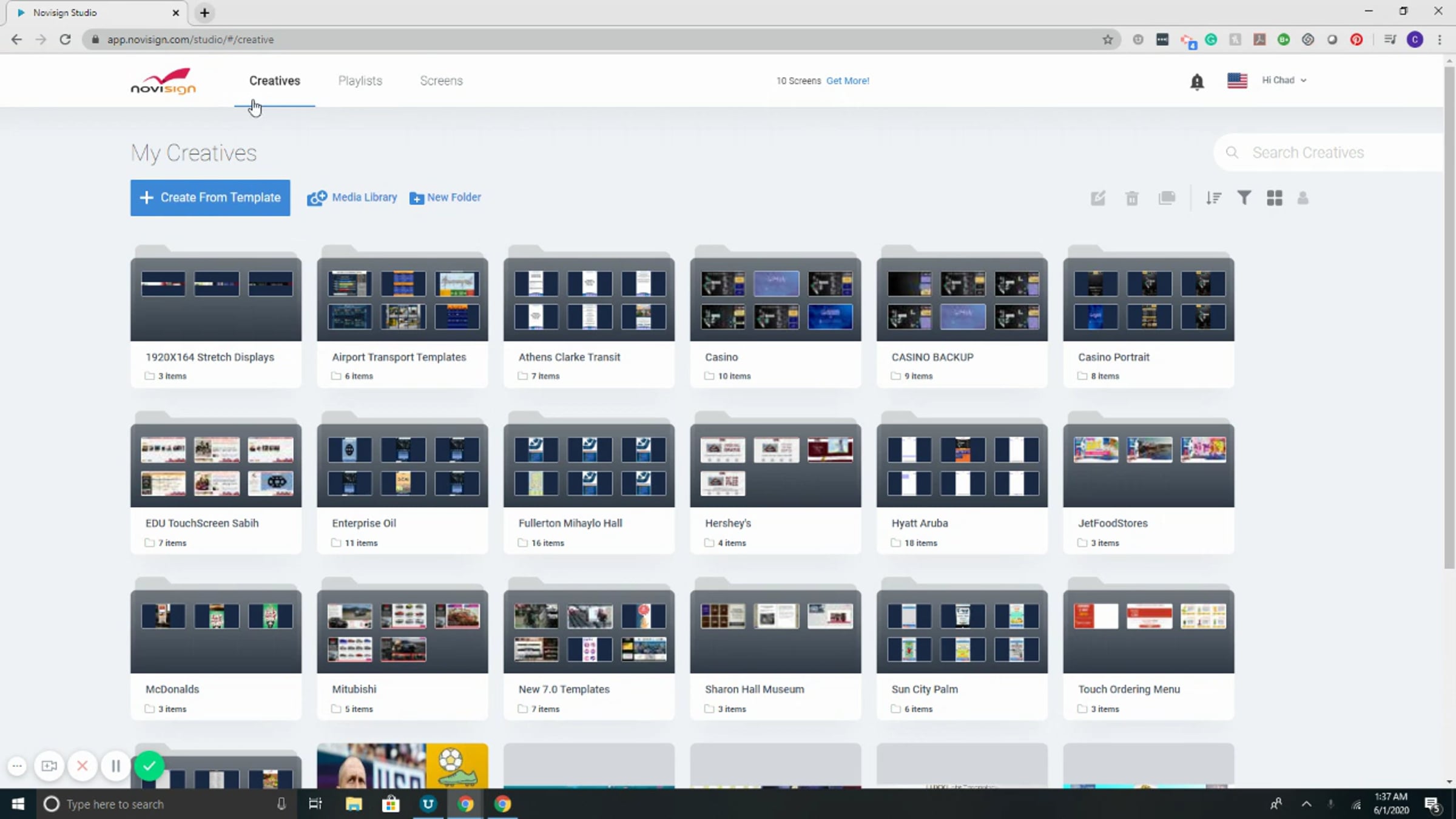Open the filter funnel icon
This screenshot has width=1456, height=819.
point(1244,198)
